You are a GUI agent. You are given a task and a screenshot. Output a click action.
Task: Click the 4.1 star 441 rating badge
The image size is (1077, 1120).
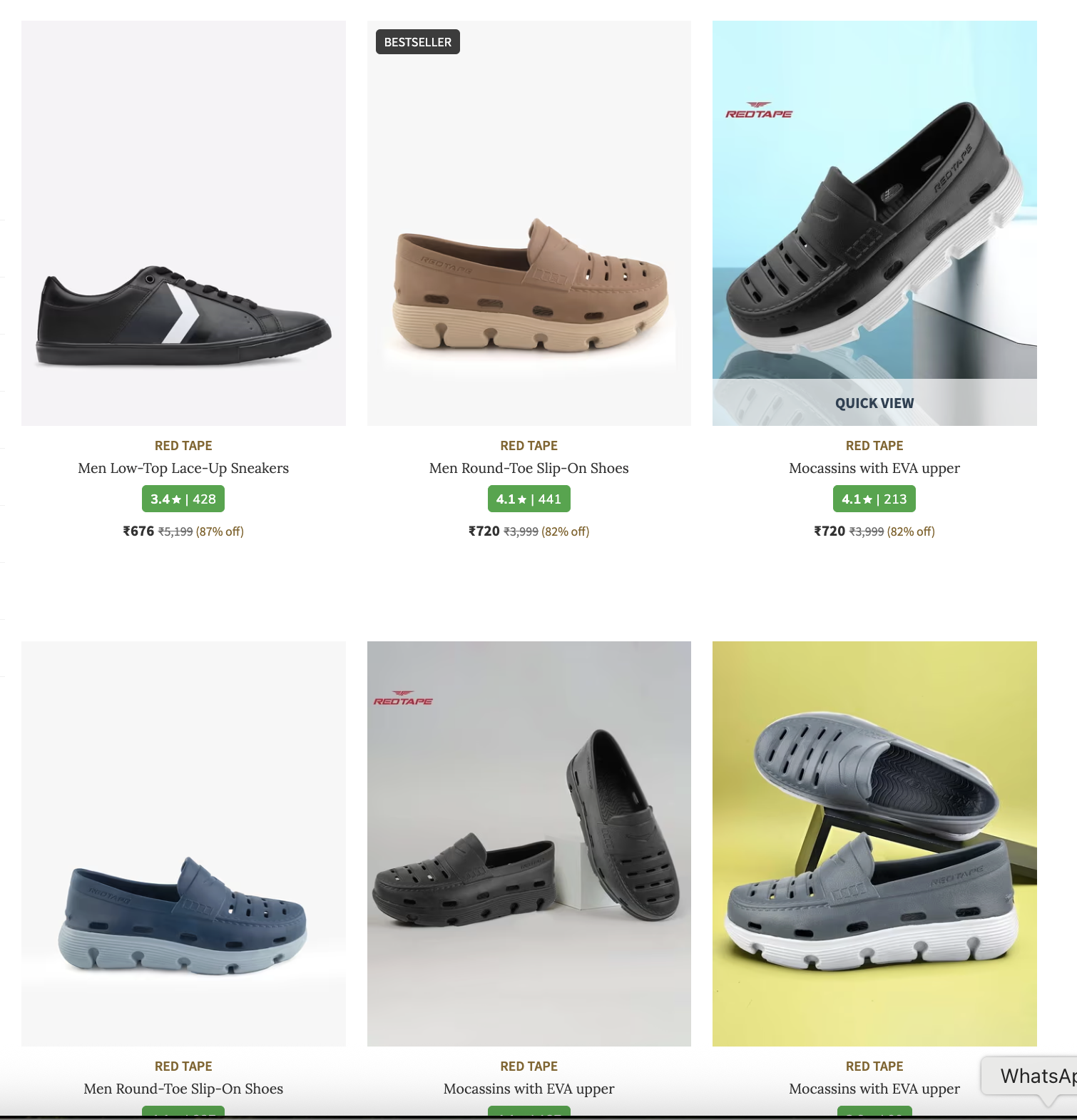point(529,499)
